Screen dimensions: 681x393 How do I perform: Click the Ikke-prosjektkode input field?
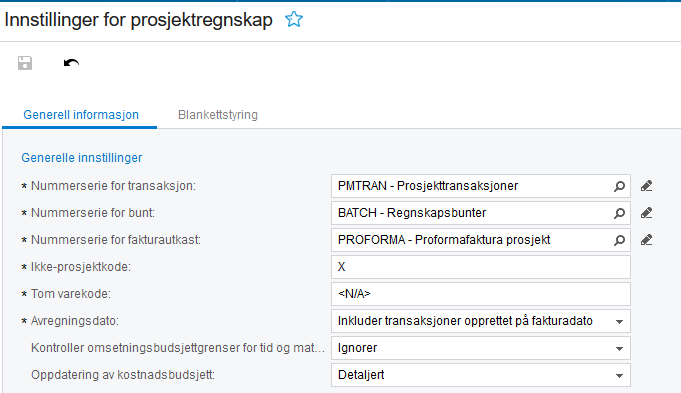(481, 267)
